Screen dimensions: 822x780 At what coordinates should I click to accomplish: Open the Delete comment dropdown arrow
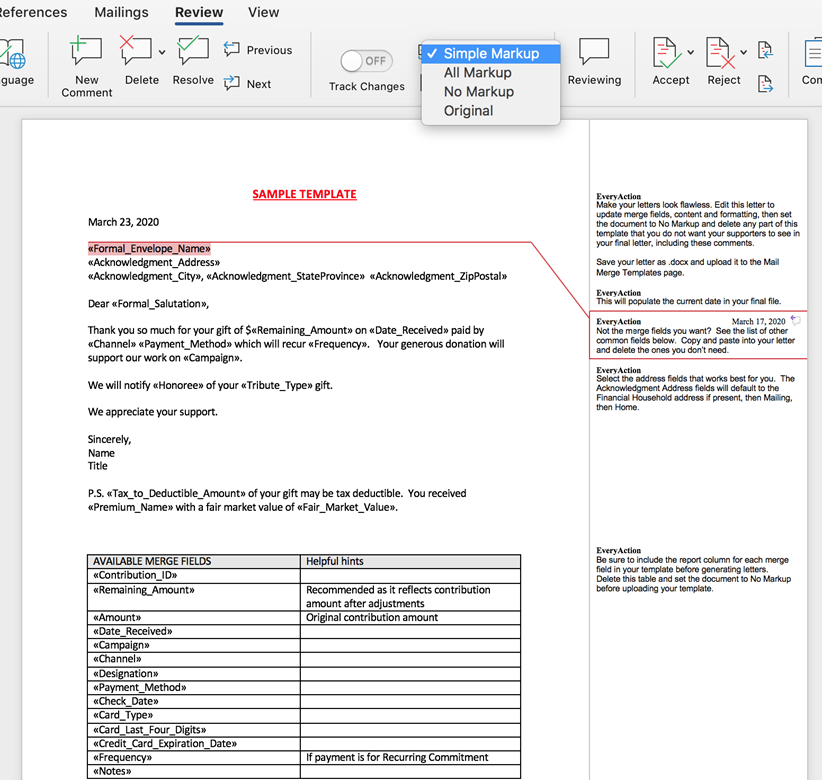[157, 50]
